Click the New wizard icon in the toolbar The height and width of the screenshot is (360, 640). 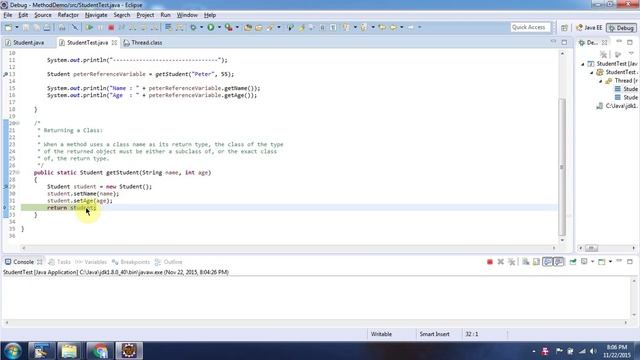tap(8, 27)
